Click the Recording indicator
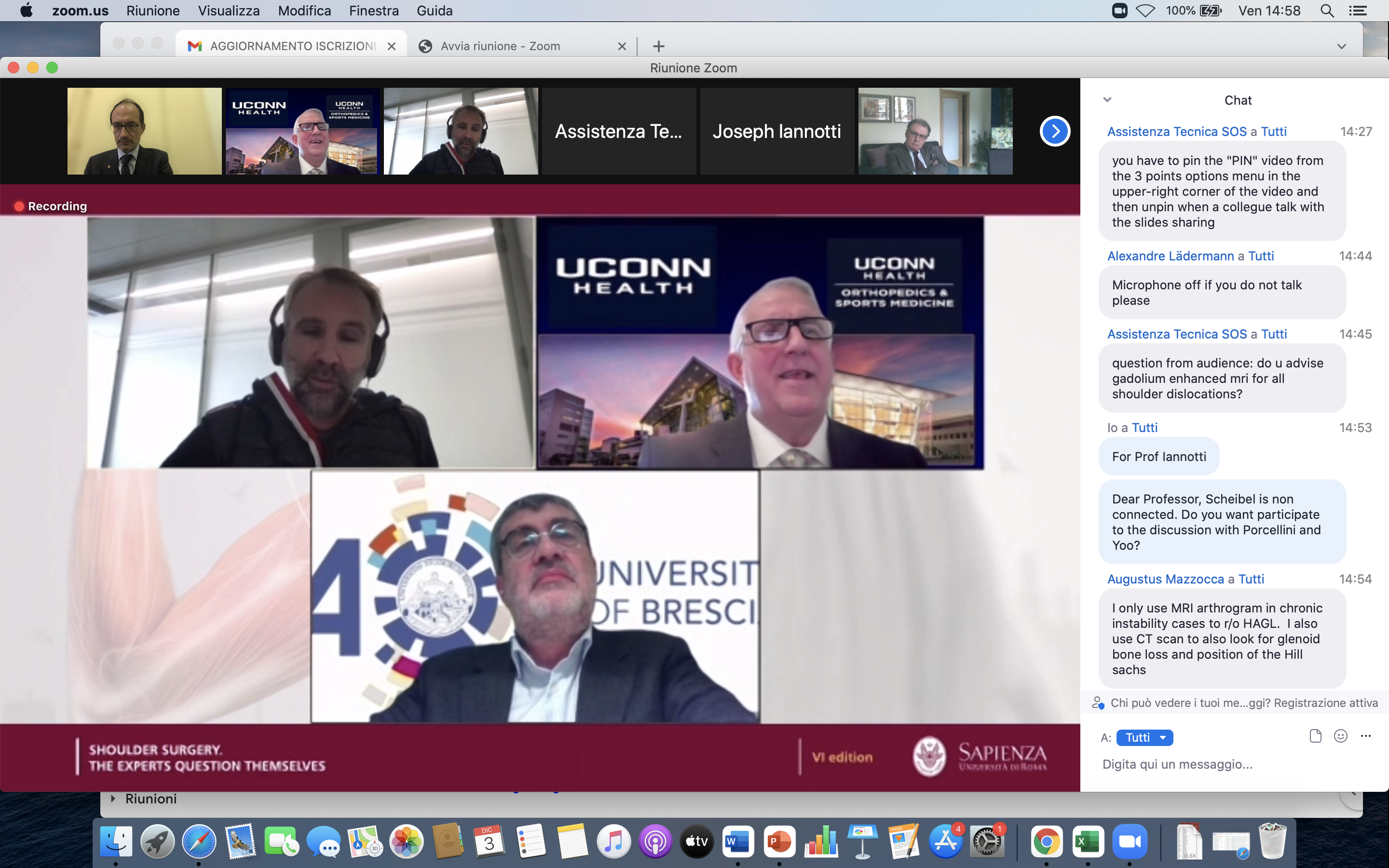Viewport: 1389px width, 868px height. 51,206
